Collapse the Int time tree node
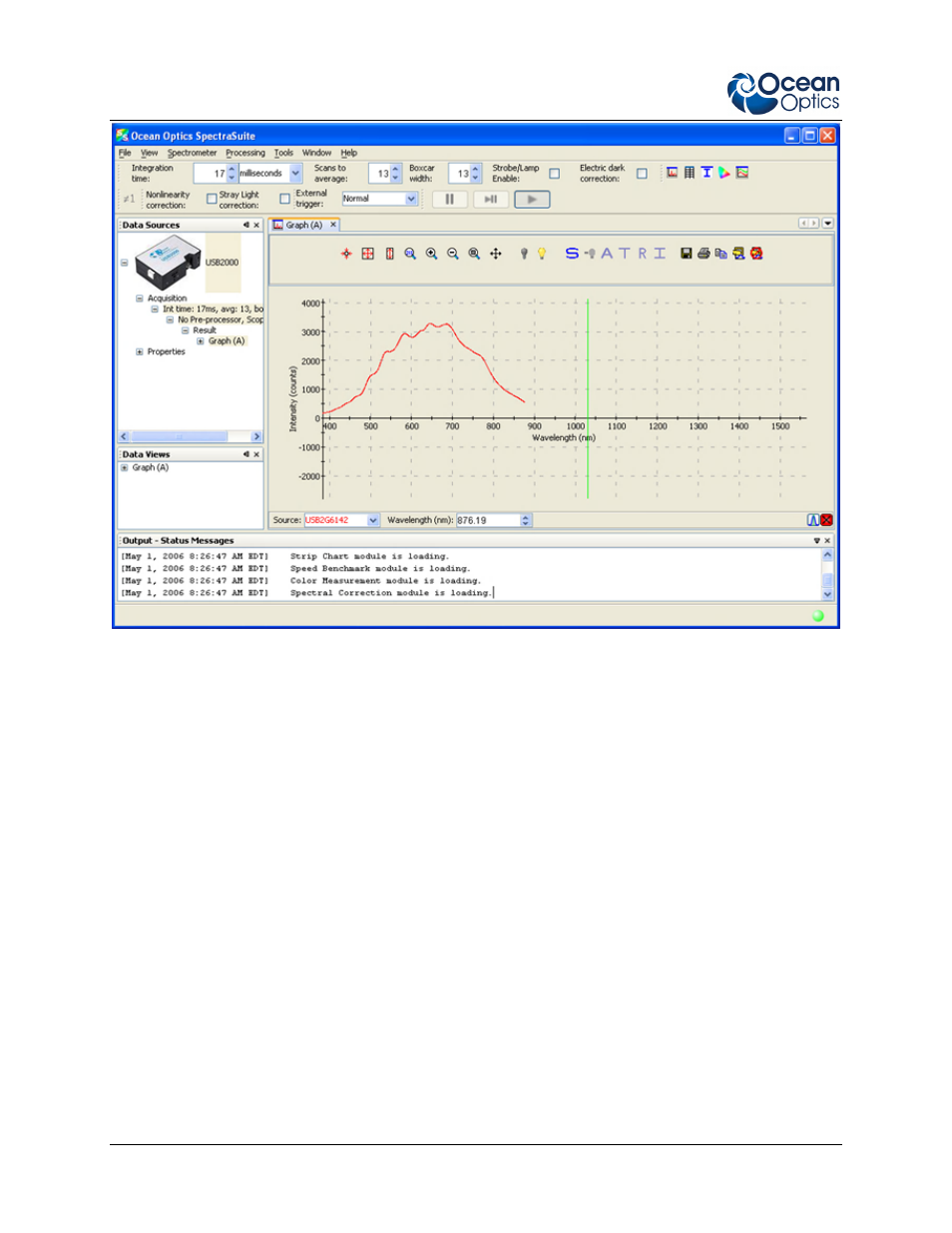Viewport: 952px width, 1233px height. [x=155, y=309]
